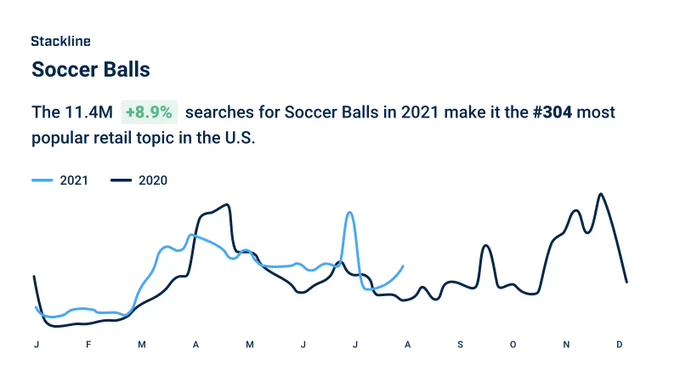Viewport: 680px width, 383px height.
Task: Click the #304 ranking text
Action: [x=552, y=112]
